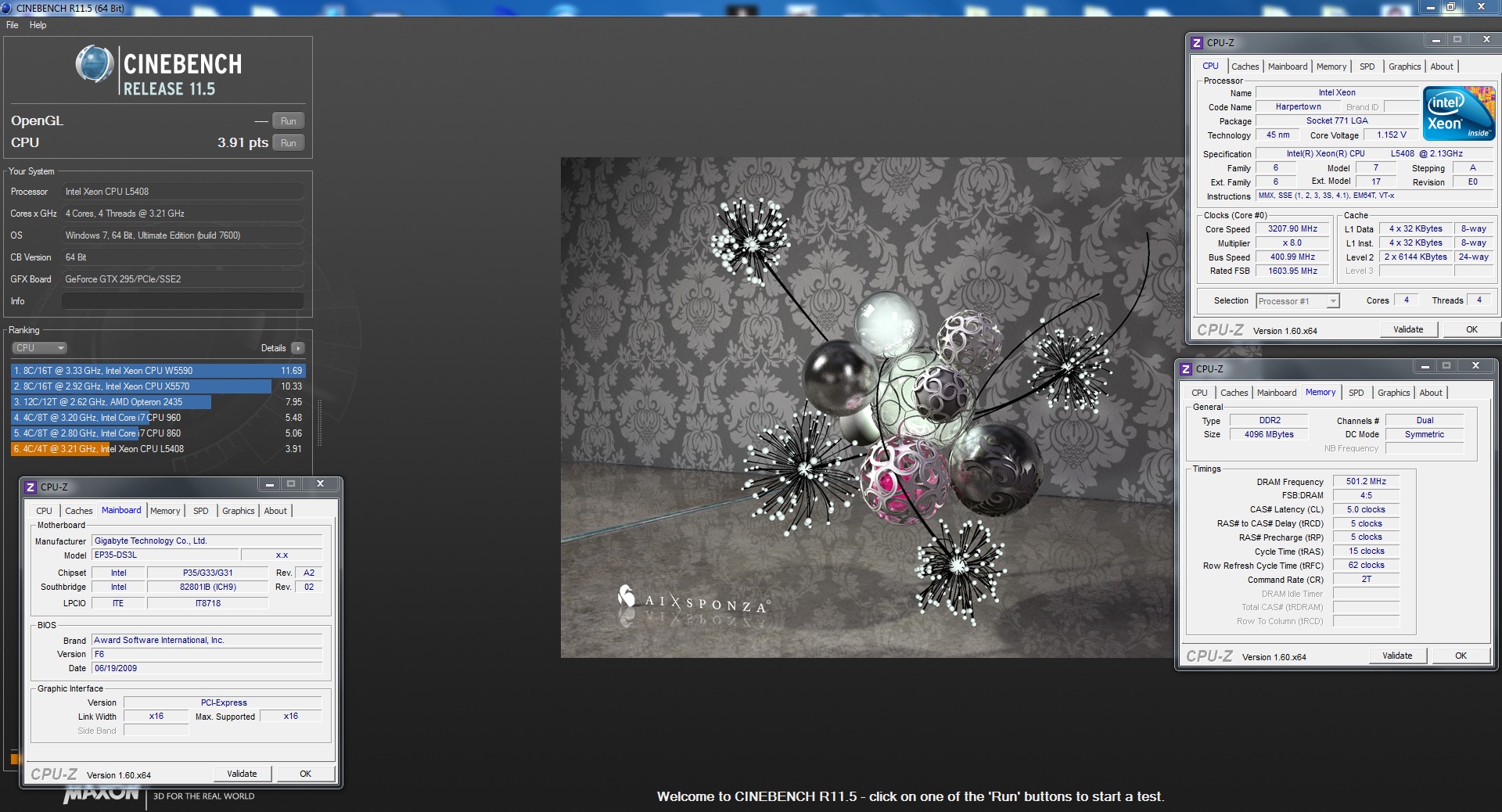Switch to About tab in CPU-Z Memory window
1502x812 pixels.
tap(1431, 393)
